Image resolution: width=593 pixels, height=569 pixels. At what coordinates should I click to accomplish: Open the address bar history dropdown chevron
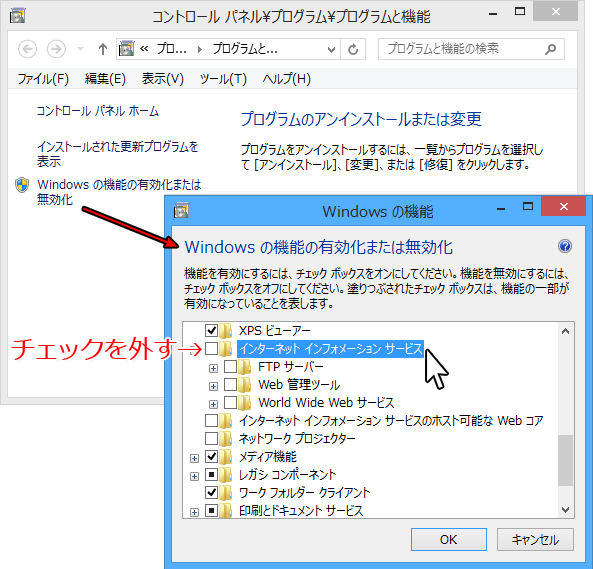point(331,50)
